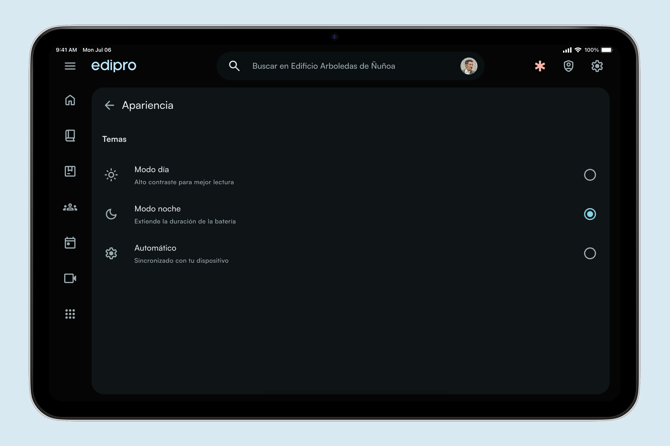Image resolution: width=670 pixels, height=446 pixels.
Task: Click the orange asterisk icon
Action: click(x=540, y=66)
